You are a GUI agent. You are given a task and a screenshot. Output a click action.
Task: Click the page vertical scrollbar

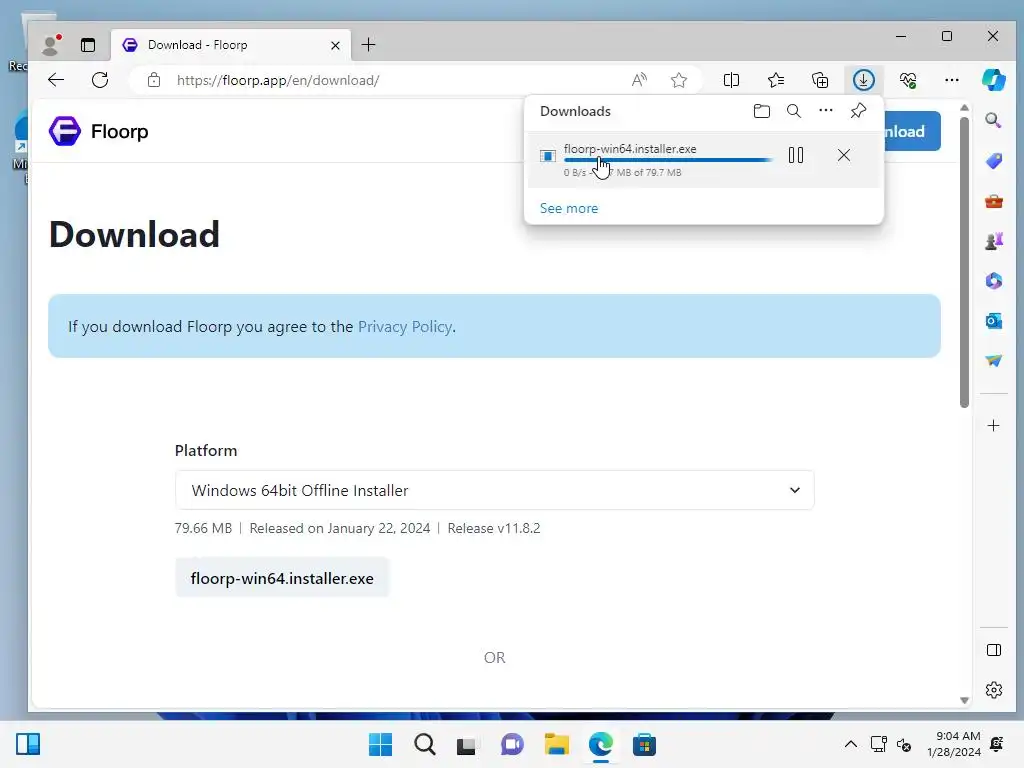[x=964, y=263]
